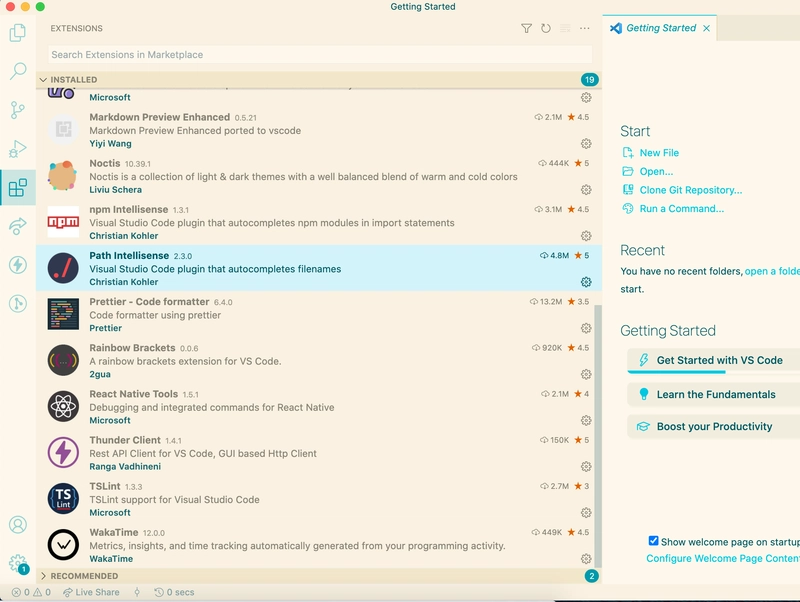Open gear menu for npm Intellisense
Viewport: 800px width, 602px height.
[586, 236]
